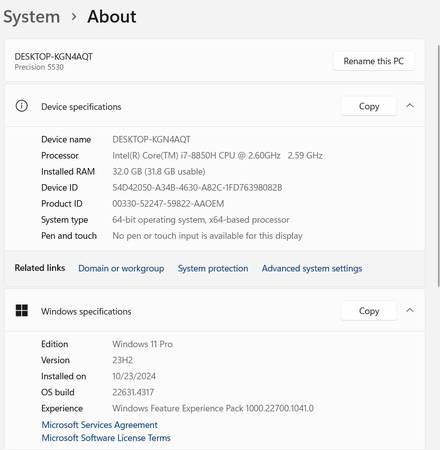
Task: Click the Device specifications info icon
Action: point(22,106)
